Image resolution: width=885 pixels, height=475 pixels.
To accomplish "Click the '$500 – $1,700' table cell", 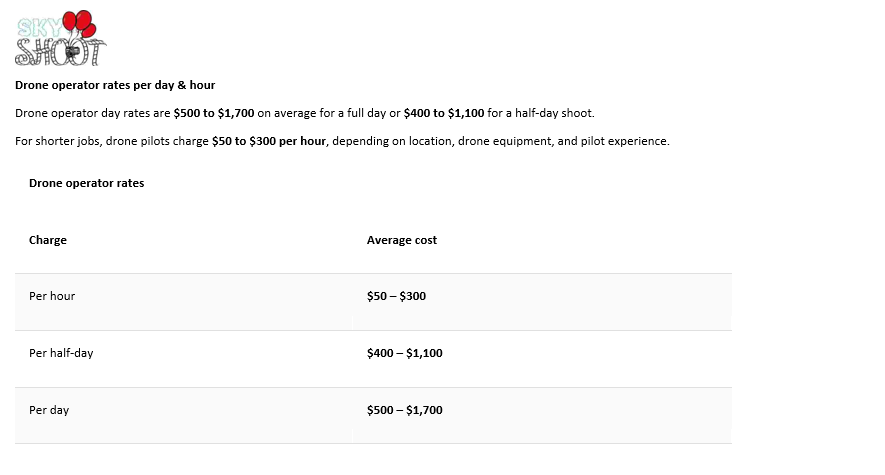I will tap(405, 410).
